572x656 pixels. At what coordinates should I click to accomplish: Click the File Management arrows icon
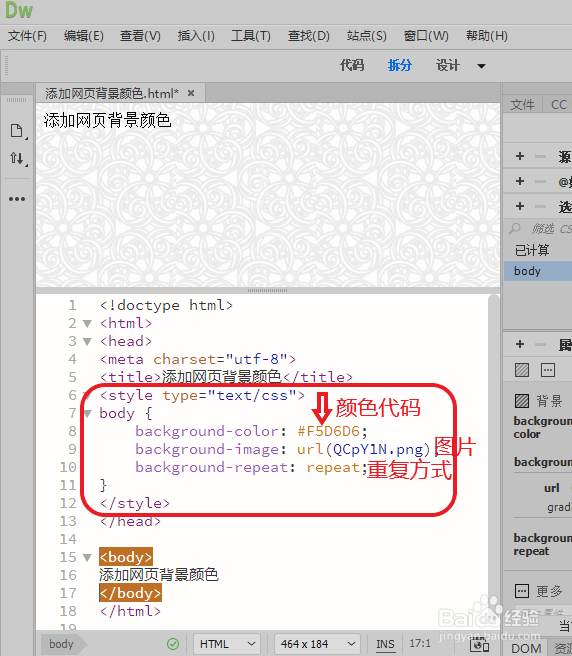[x=17, y=158]
